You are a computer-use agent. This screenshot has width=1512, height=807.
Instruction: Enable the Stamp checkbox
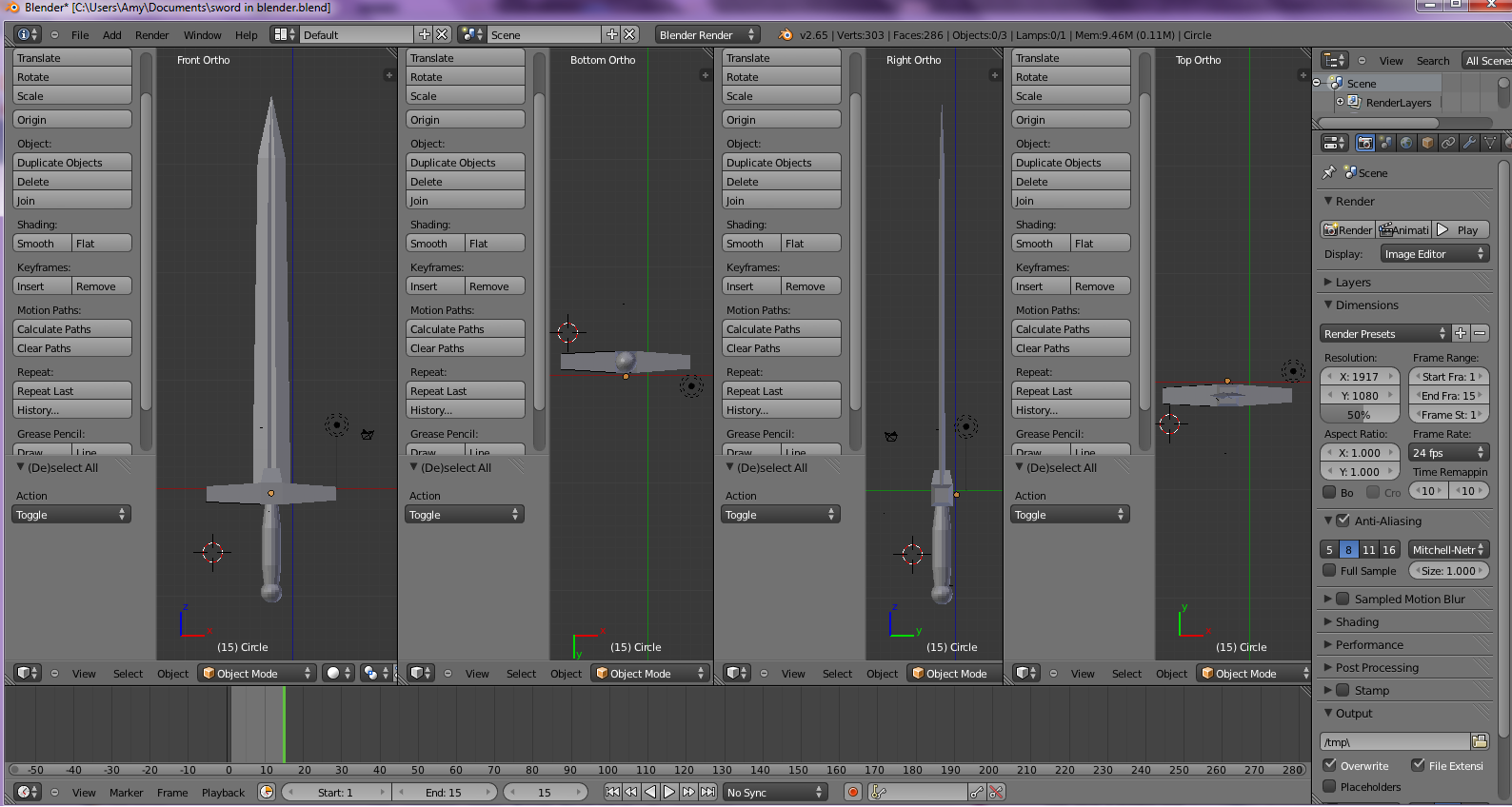[1343, 690]
